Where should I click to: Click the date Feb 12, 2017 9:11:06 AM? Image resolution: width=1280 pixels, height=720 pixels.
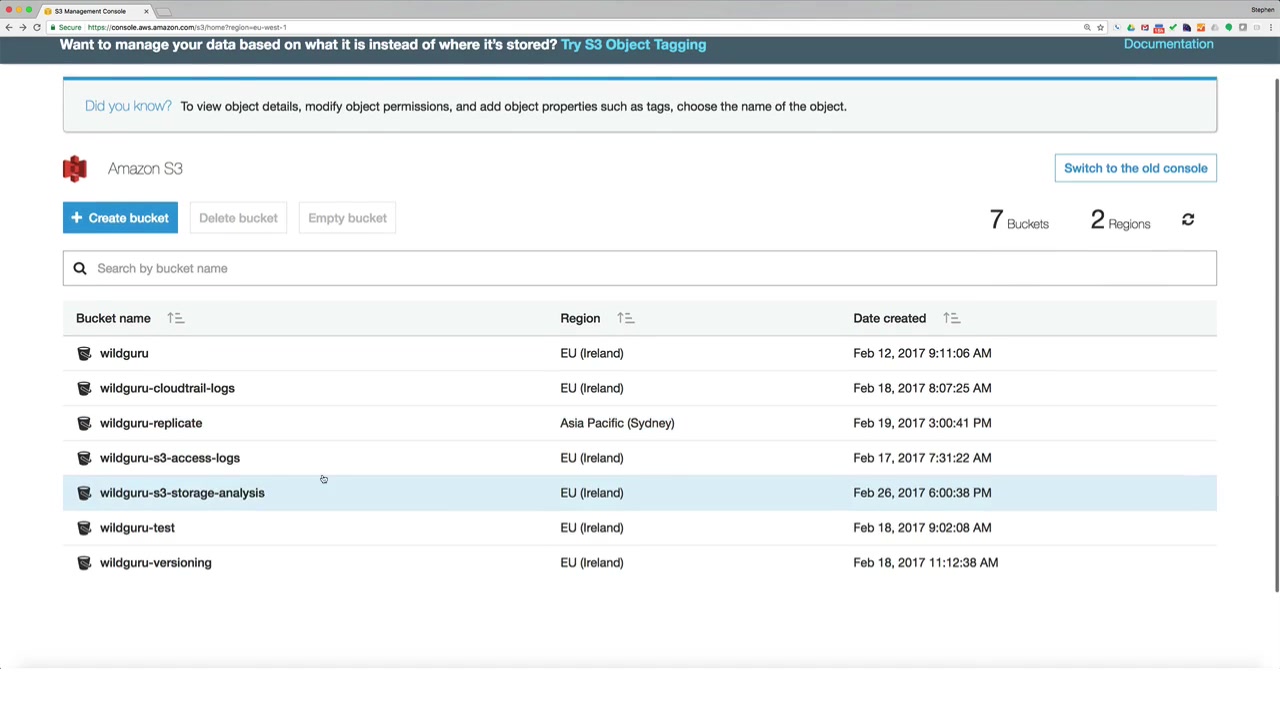click(922, 353)
